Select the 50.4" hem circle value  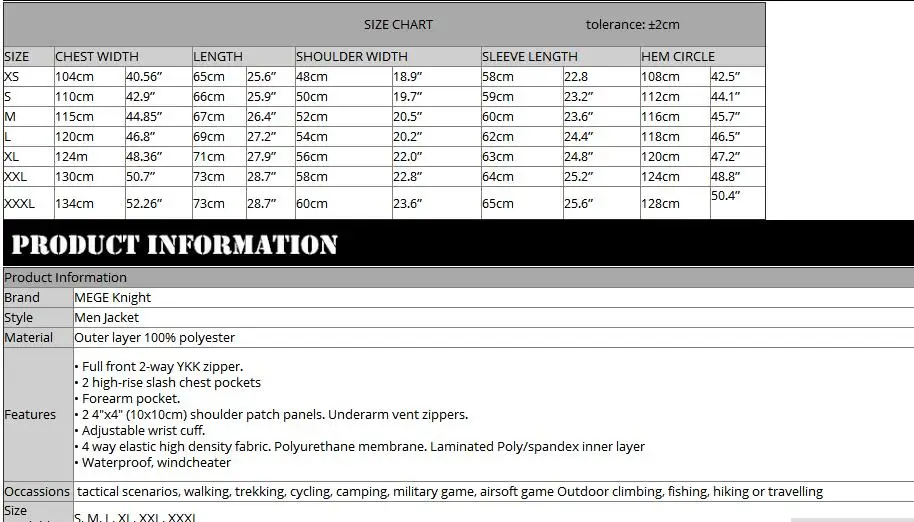(725, 196)
